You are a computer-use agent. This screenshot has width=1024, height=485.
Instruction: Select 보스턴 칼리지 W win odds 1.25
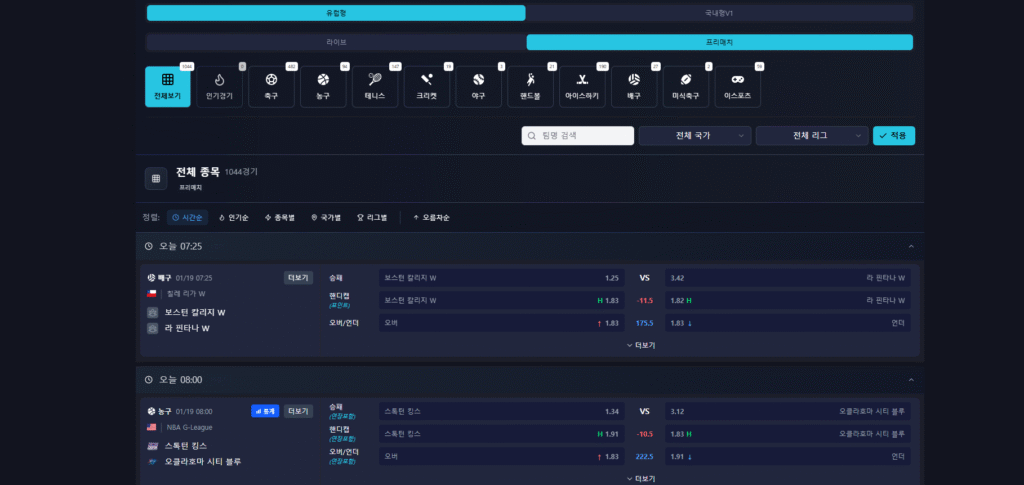pyautogui.click(x=501, y=278)
